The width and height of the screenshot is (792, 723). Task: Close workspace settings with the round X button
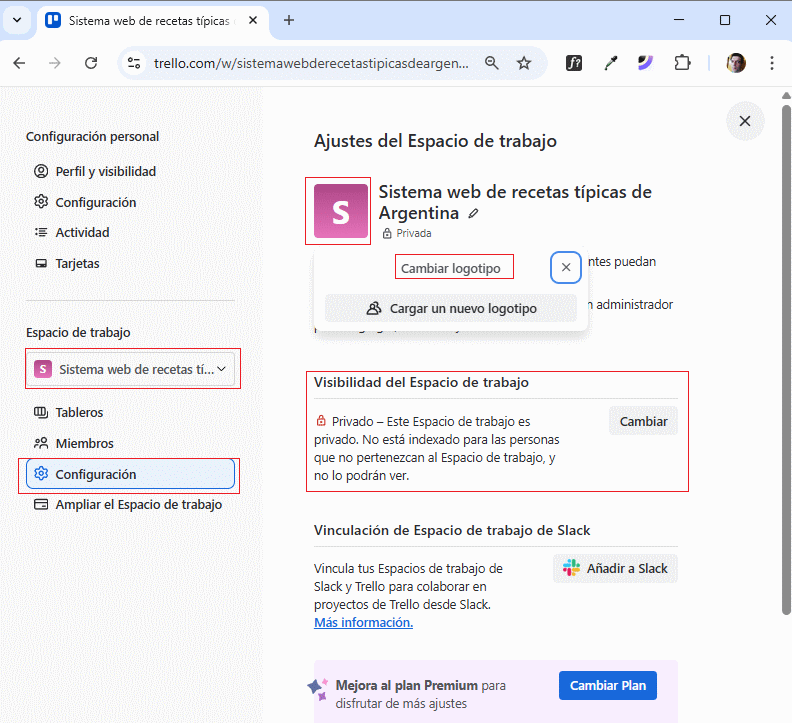(744, 121)
